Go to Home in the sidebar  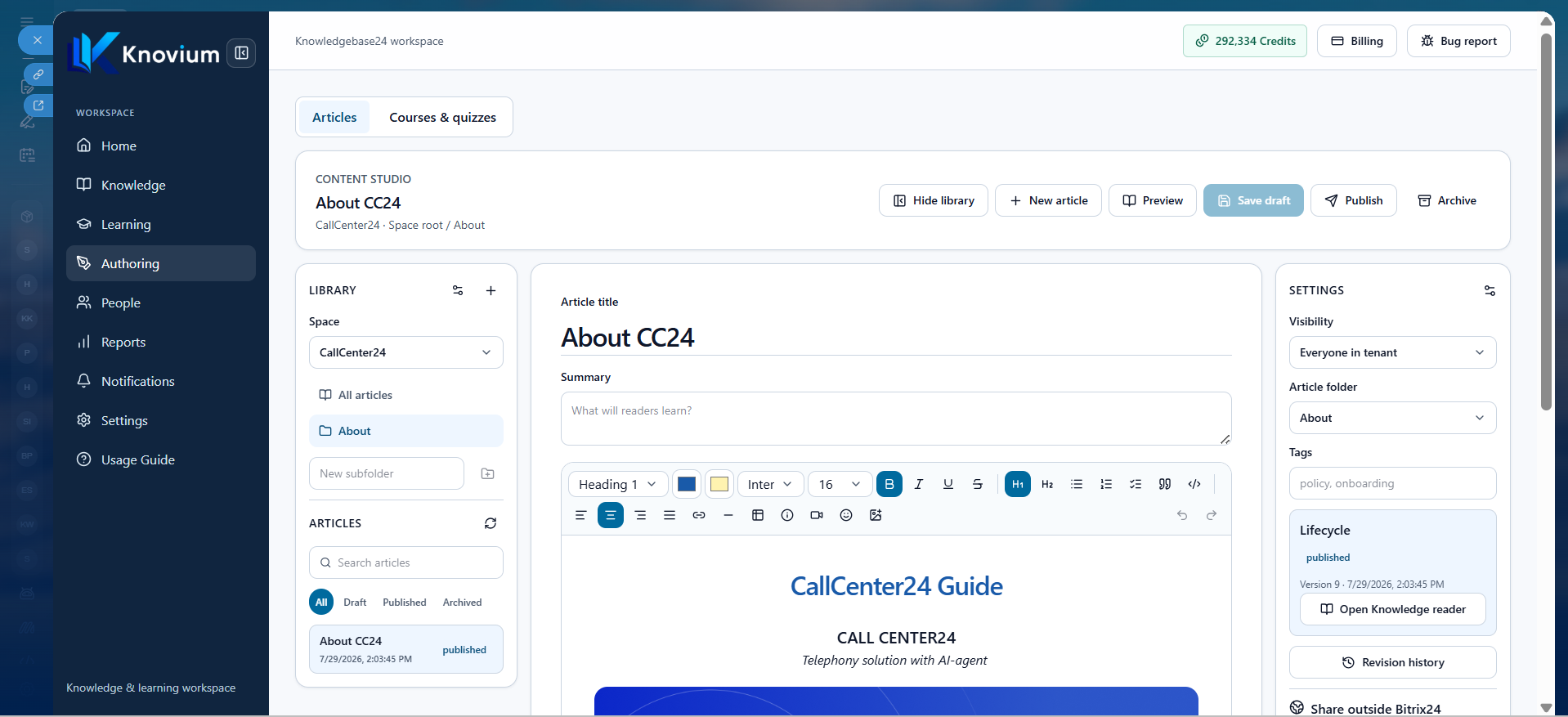click(161, 146)
